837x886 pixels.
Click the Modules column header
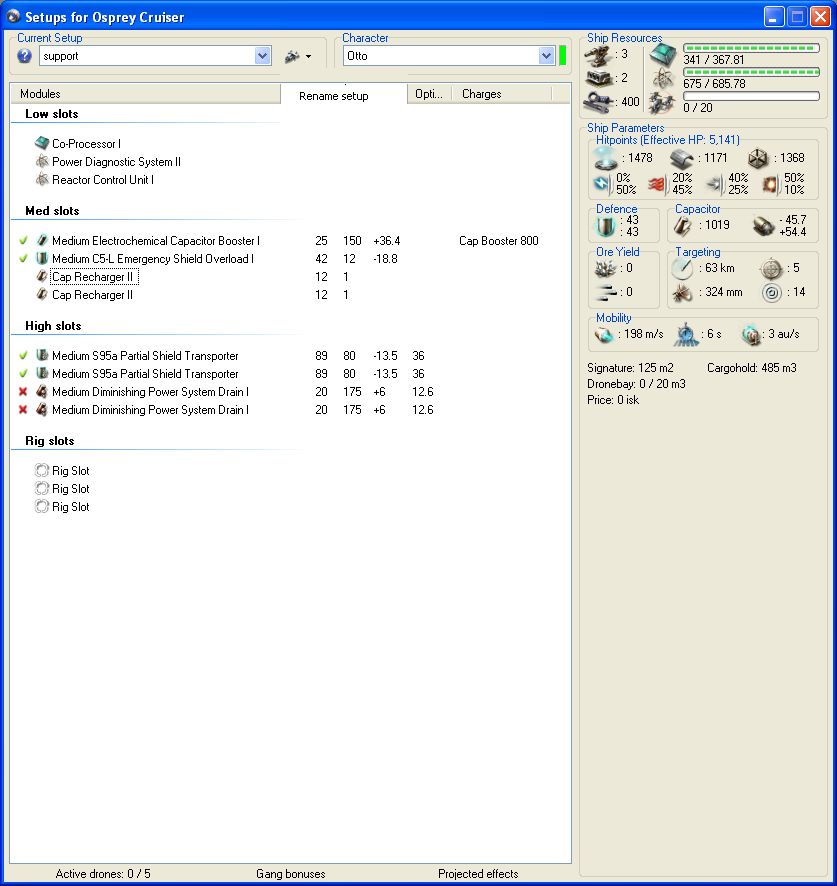tap(145, 94)
